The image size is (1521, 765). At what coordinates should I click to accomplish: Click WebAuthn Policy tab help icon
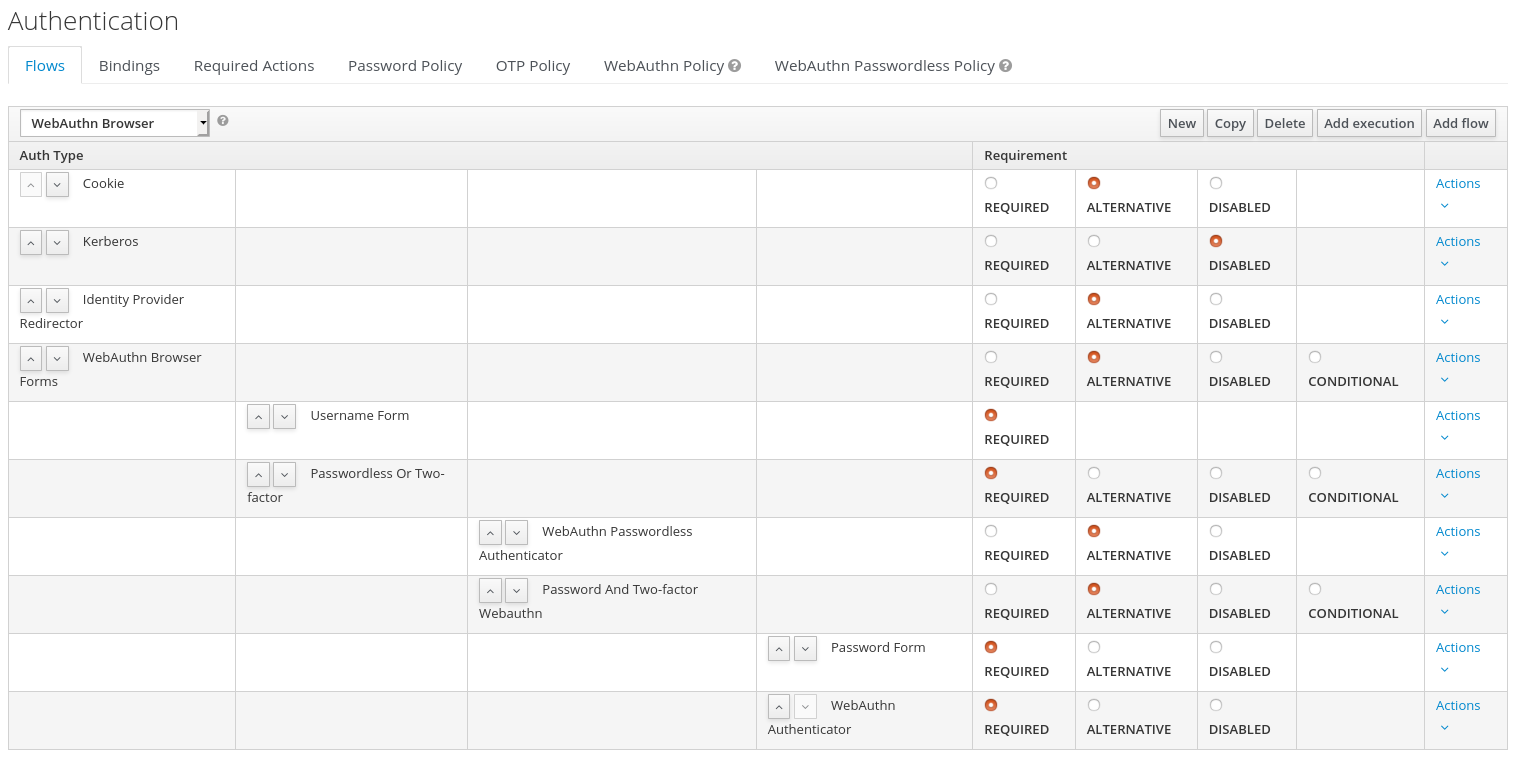[x=735, y=65]
